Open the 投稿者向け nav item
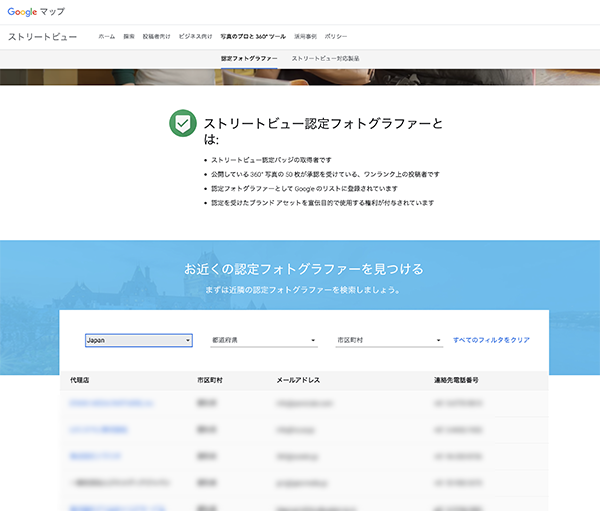The image size is (600, 511). click(157, 36)
